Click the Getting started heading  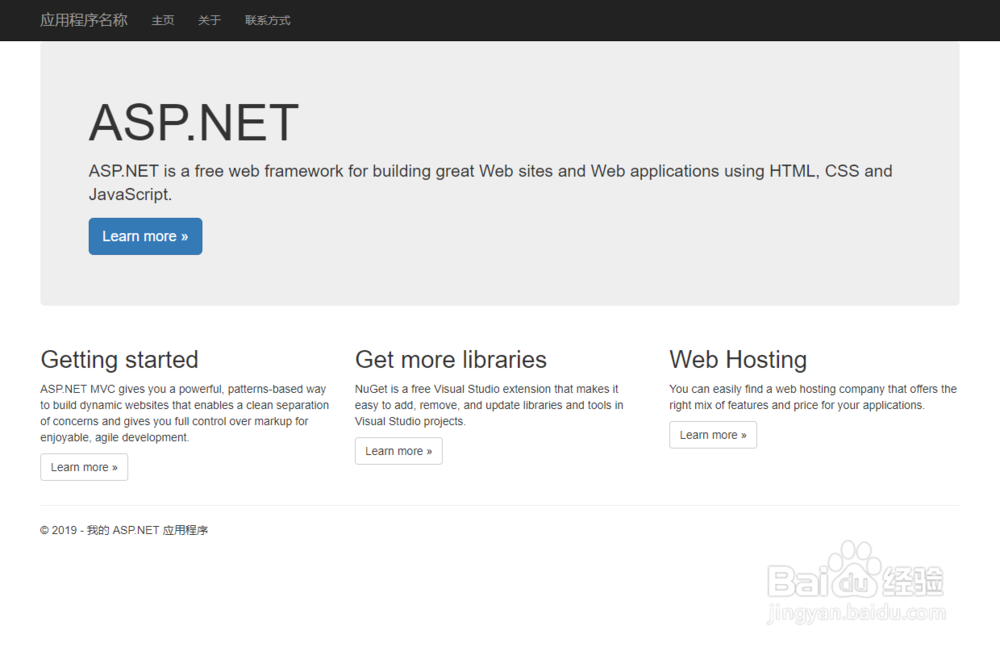(119, 359)
